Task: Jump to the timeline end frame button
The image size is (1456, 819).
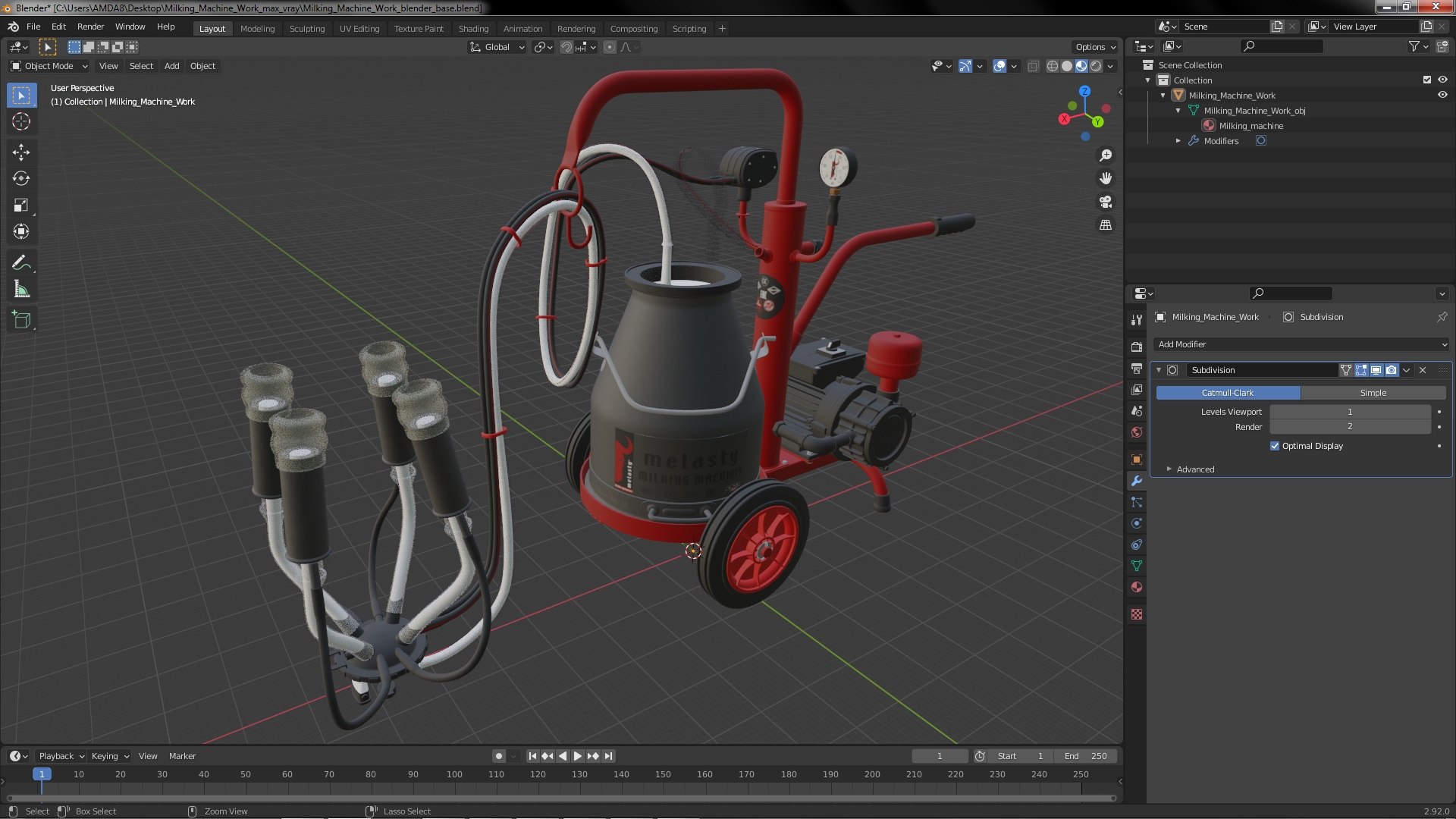Action: coord(608,756)
